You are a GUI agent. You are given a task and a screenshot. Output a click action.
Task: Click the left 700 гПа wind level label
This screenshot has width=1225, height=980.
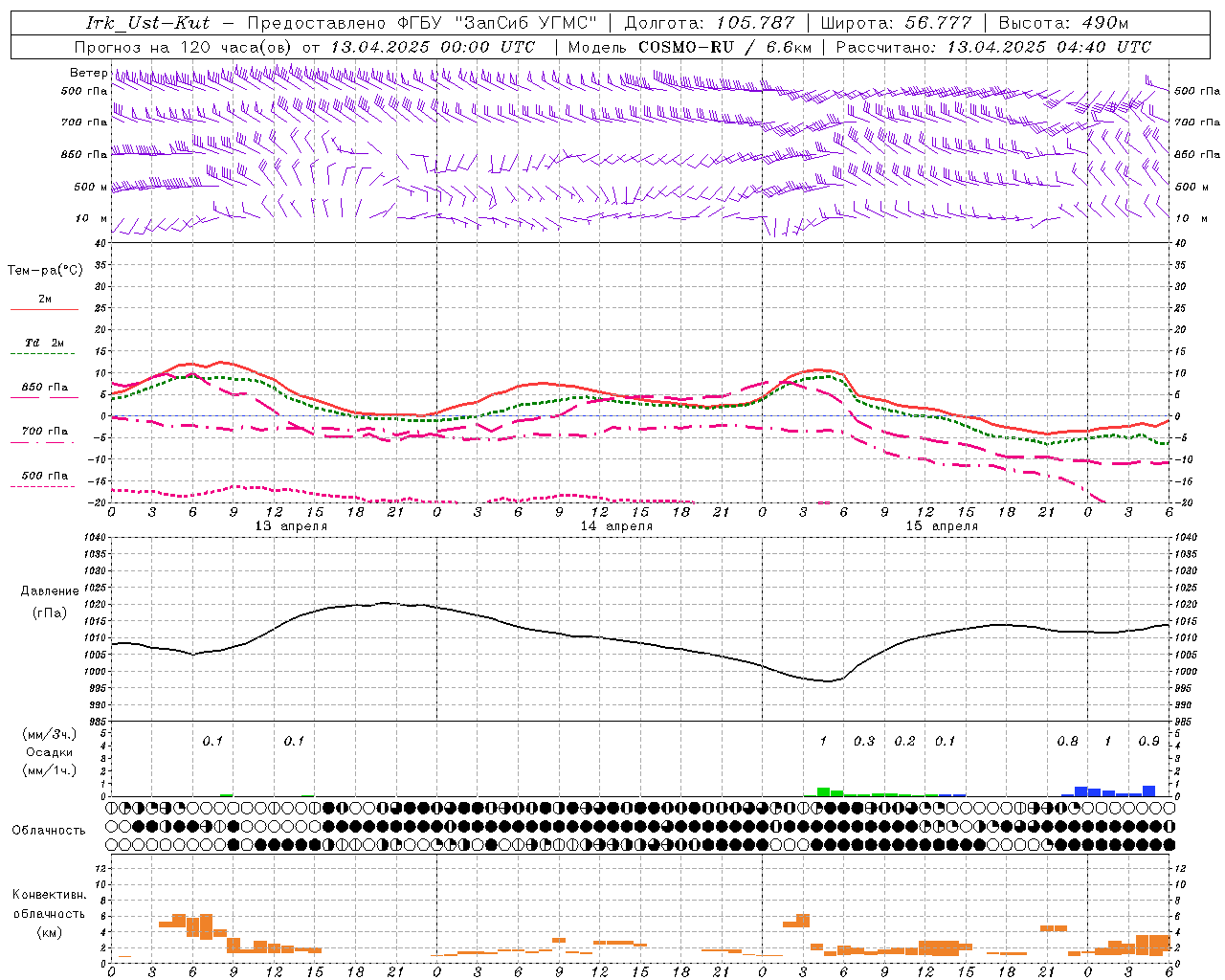coord(84,122)
